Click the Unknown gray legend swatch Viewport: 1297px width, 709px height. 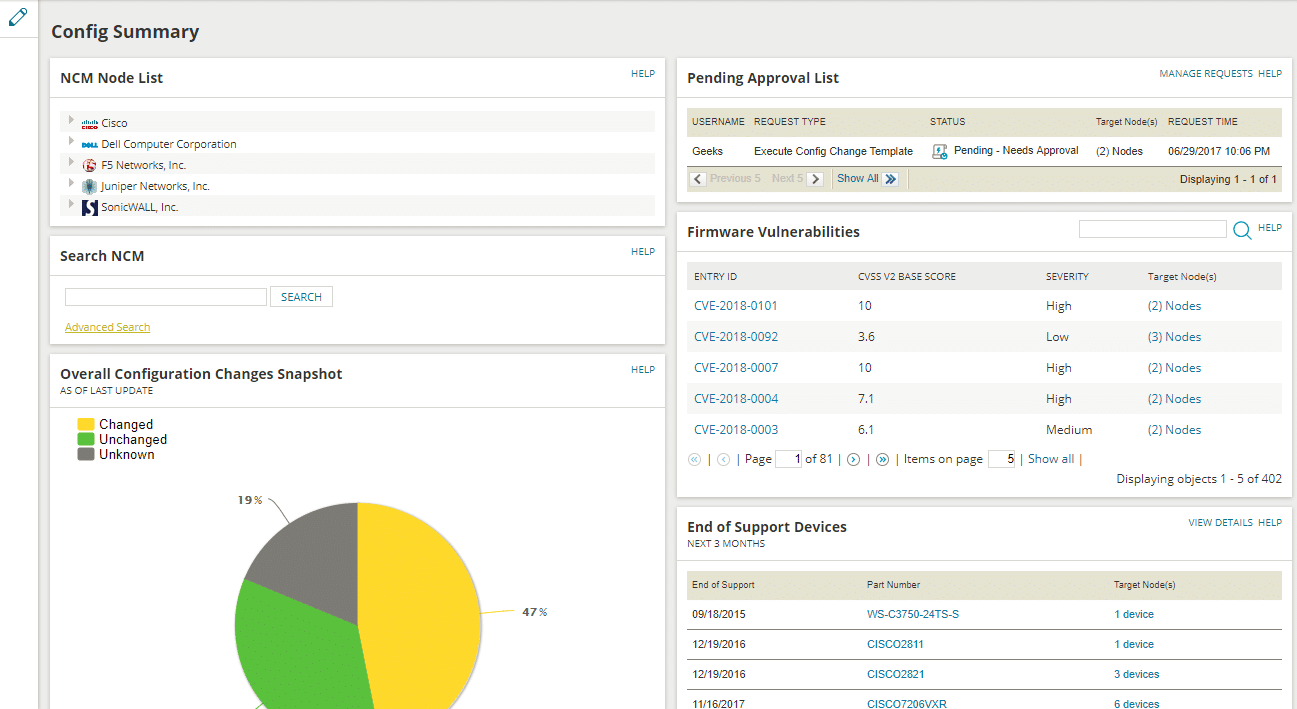86,454
